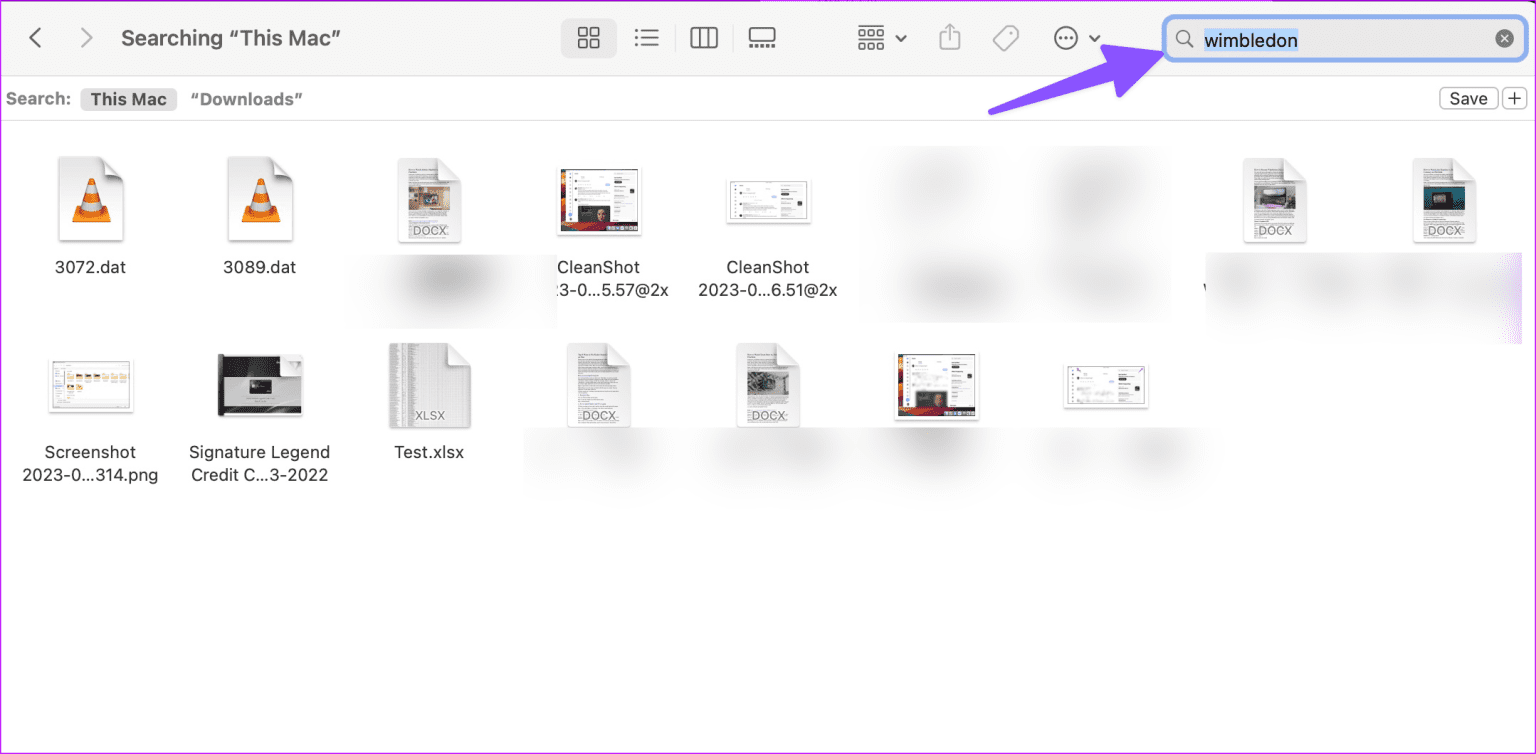
Task: Open the Group By dropdown
Action: pyautogui.click(x=882, y=38)
